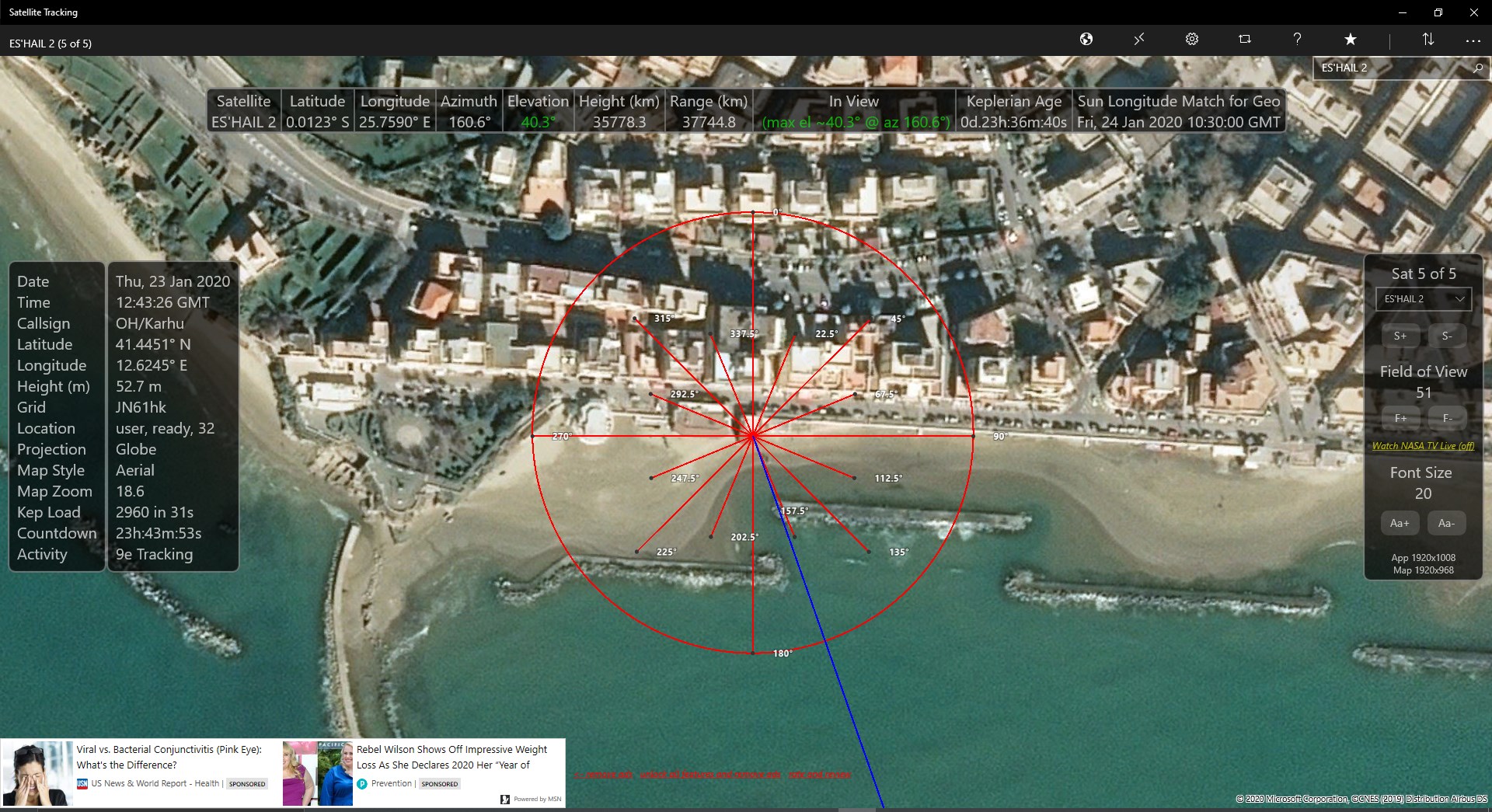Increase font size with the Aa+ button
This screenshot has height=812, width=1492.
click(1399, 523)
